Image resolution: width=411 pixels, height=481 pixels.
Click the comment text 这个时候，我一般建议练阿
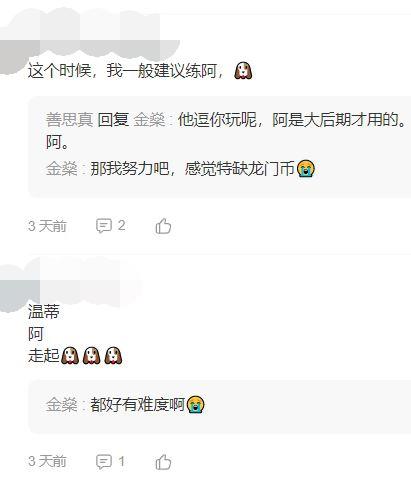tap(126, 71)
